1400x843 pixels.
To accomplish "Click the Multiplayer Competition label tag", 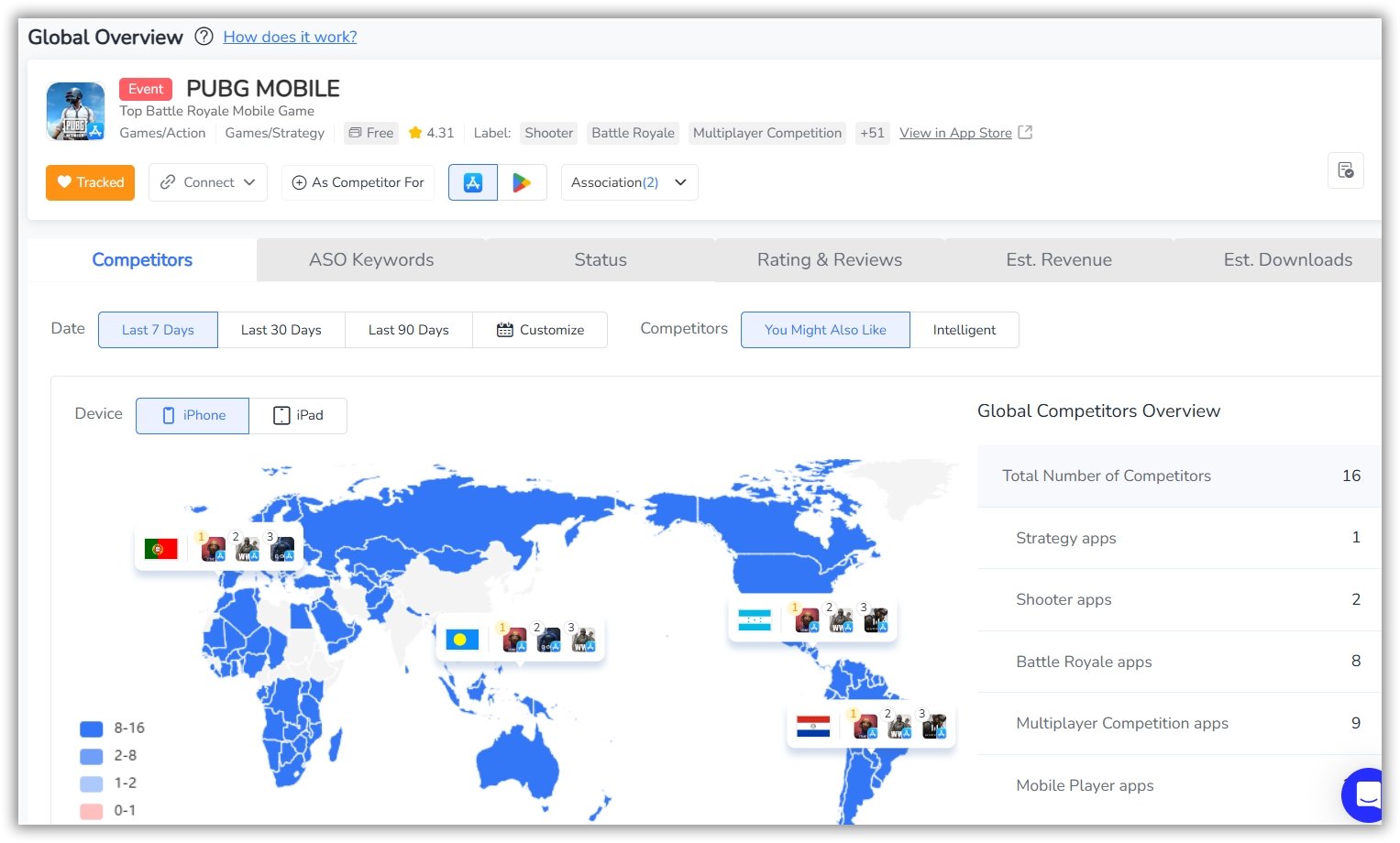I will (x=767, y=133).
